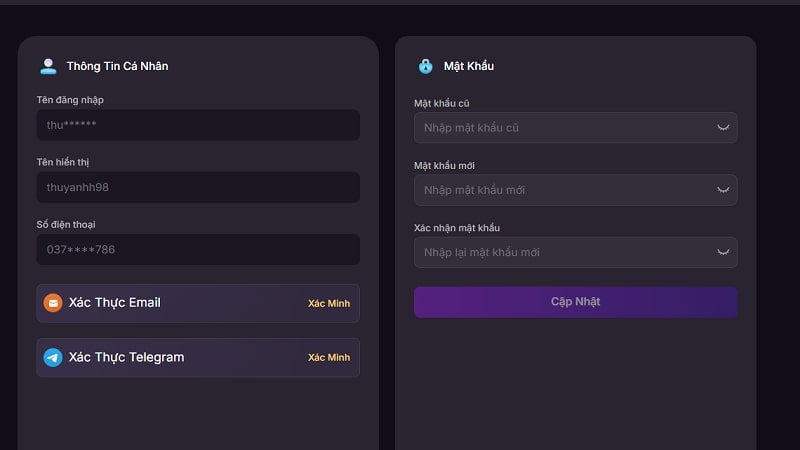Select the display name field thuyanhh98
The image size is (800, 450).
point(198,187)
